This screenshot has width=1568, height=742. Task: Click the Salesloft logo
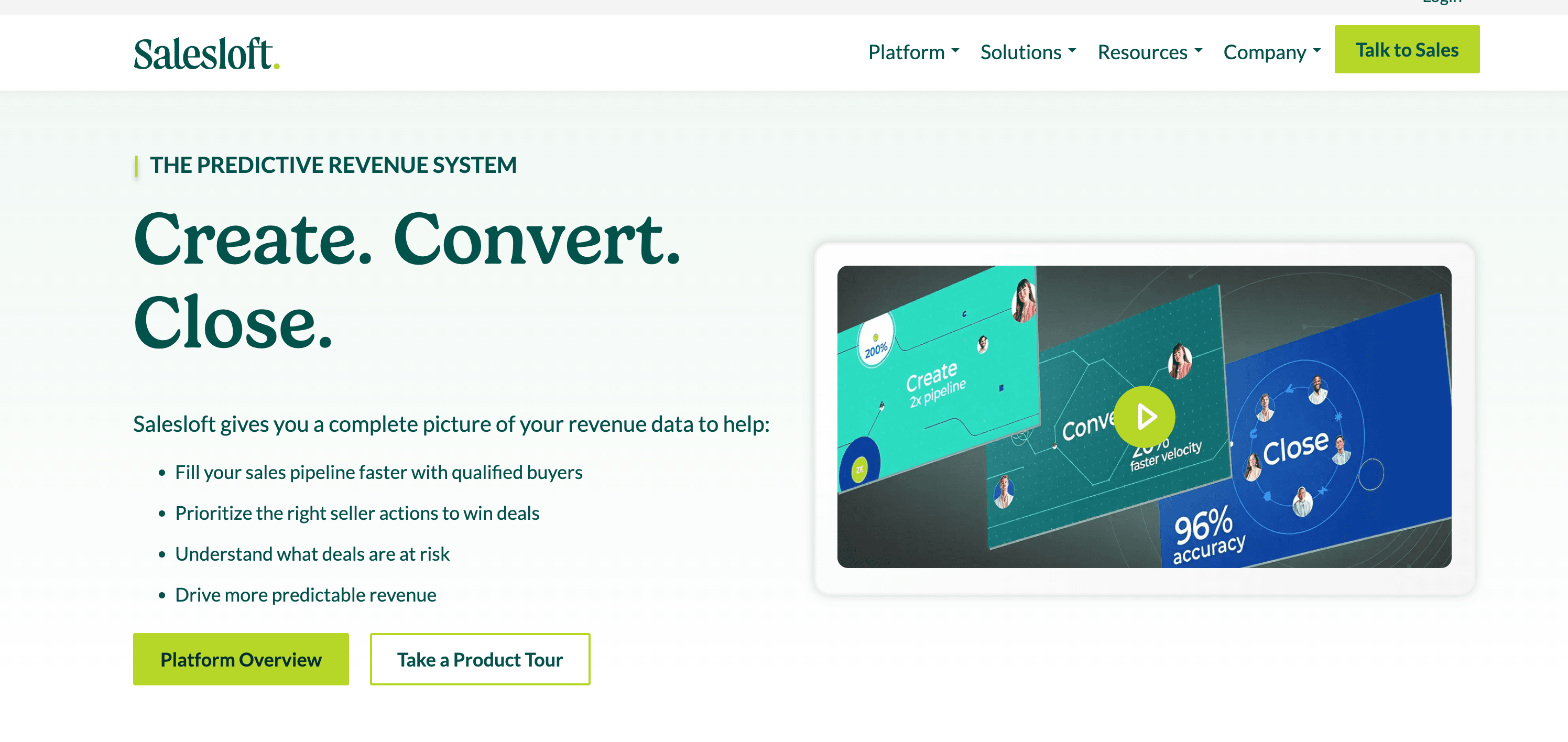(x=206, y=53)
